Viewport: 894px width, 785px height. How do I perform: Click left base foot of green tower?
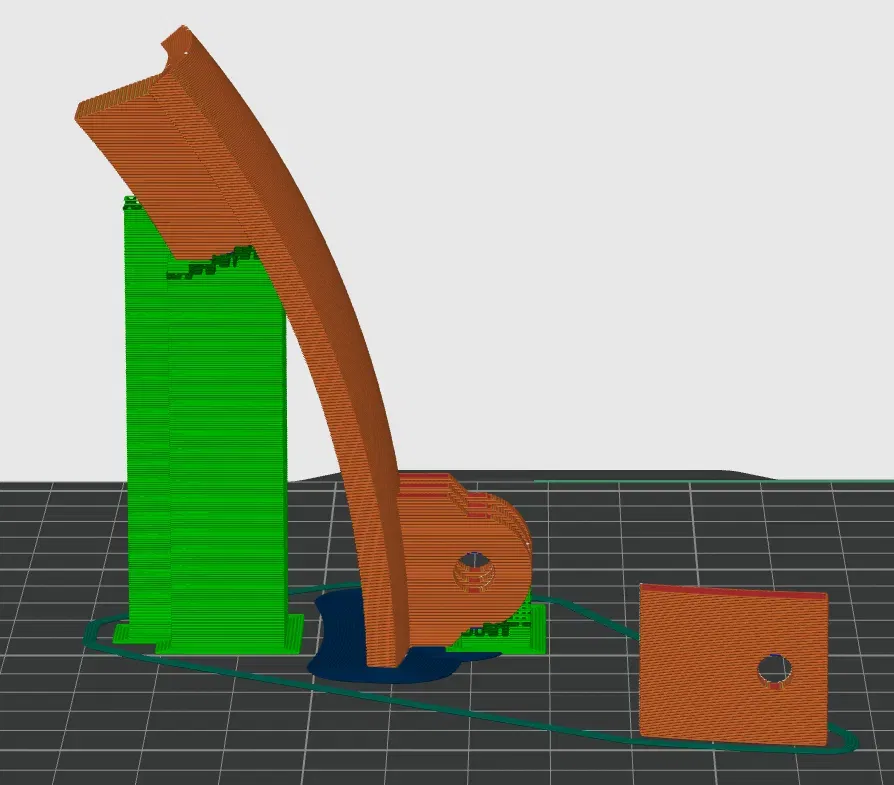pyautogui.click(x=121, y=633)
